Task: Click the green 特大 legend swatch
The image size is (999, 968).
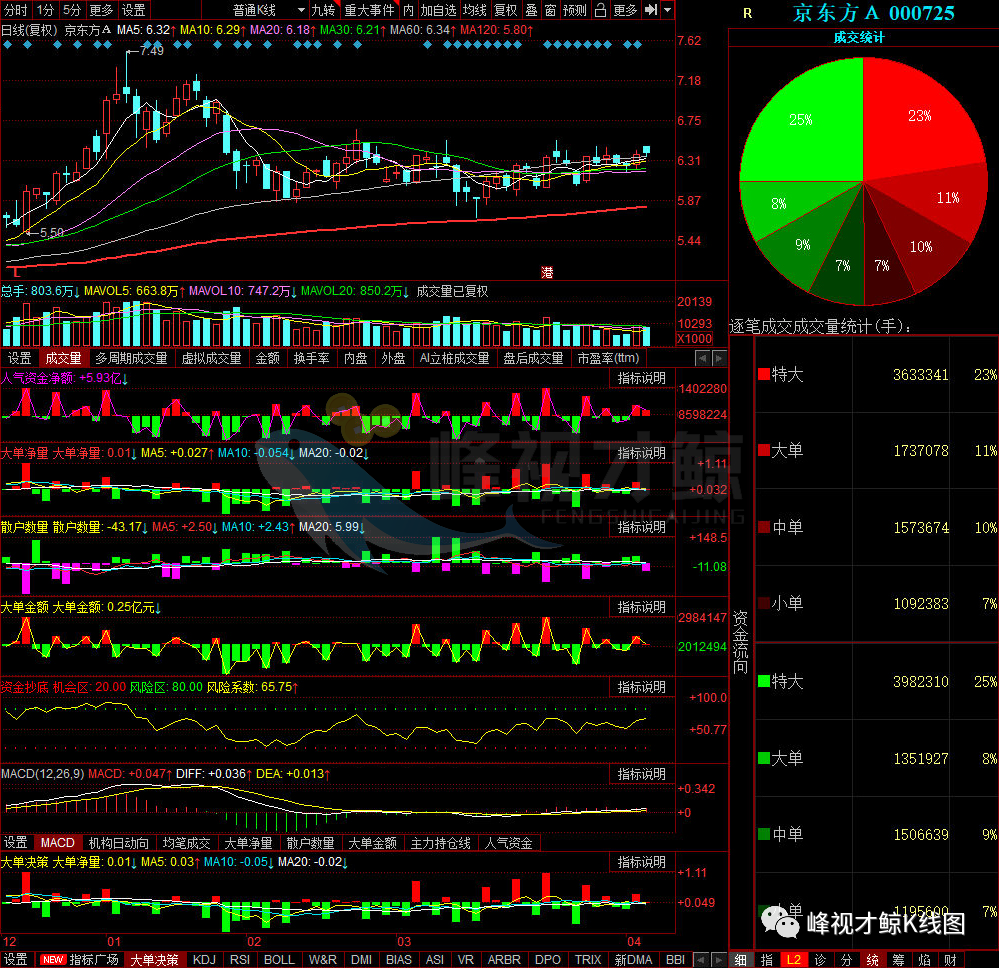Action: coord(763,681)
